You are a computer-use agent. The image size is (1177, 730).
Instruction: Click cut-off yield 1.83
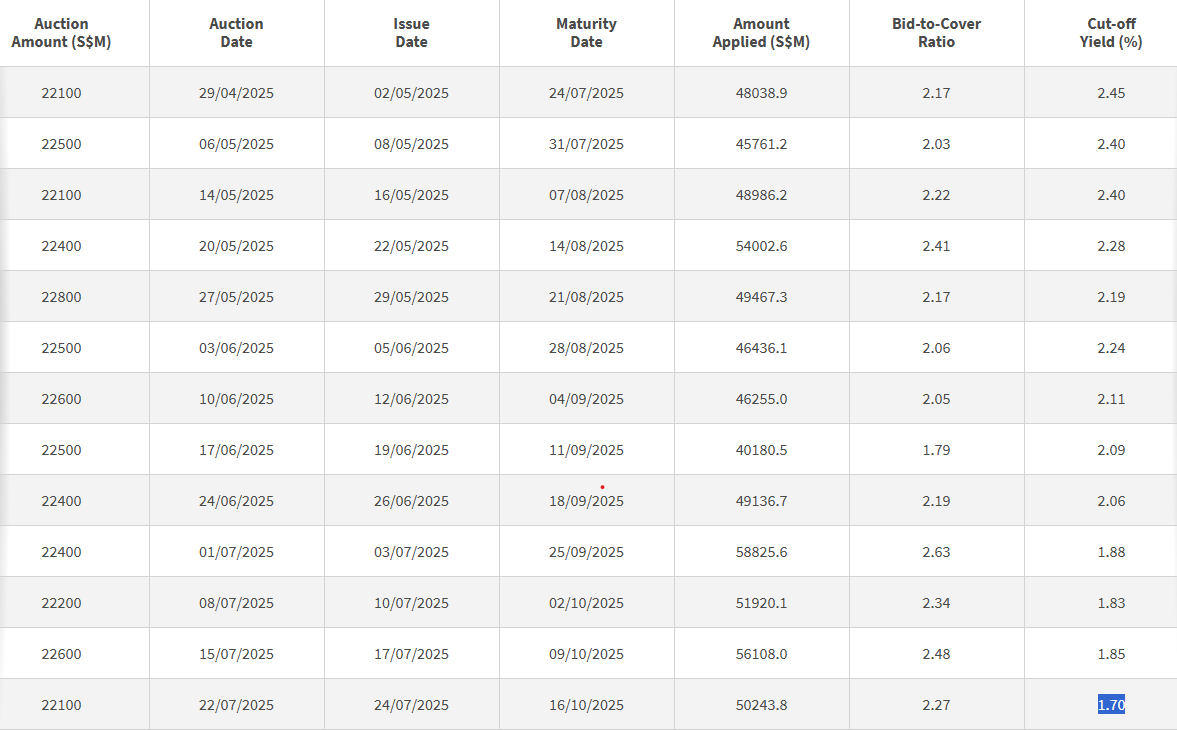1111,603
